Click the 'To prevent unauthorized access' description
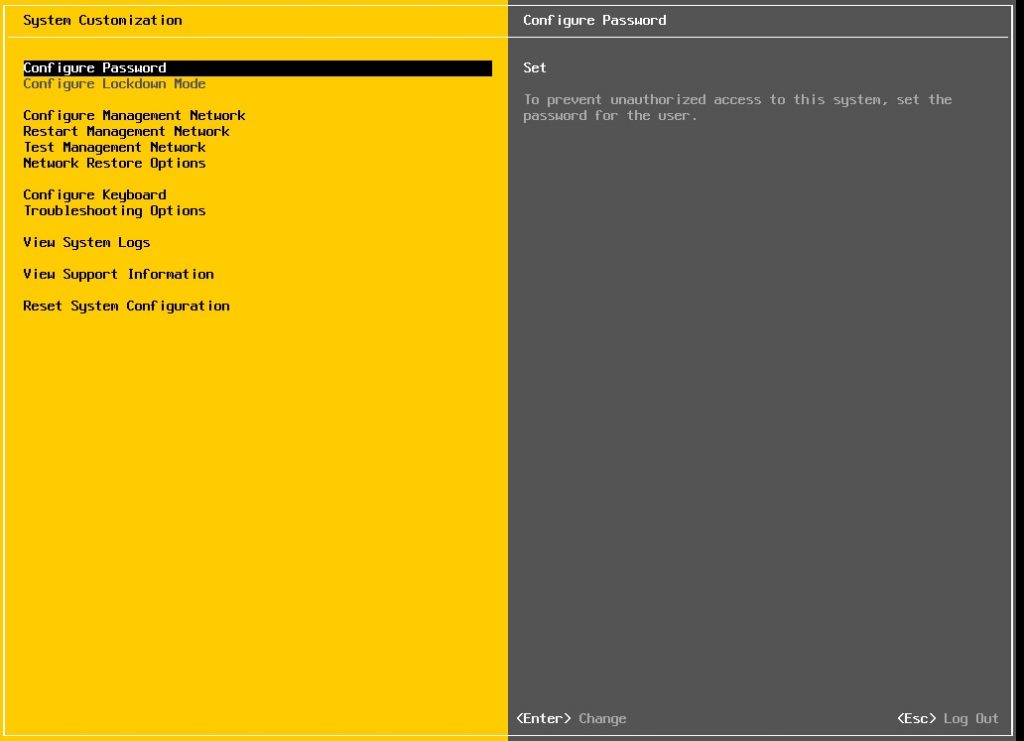Viewport: 1024px width, 741px height. pos(737,108)
